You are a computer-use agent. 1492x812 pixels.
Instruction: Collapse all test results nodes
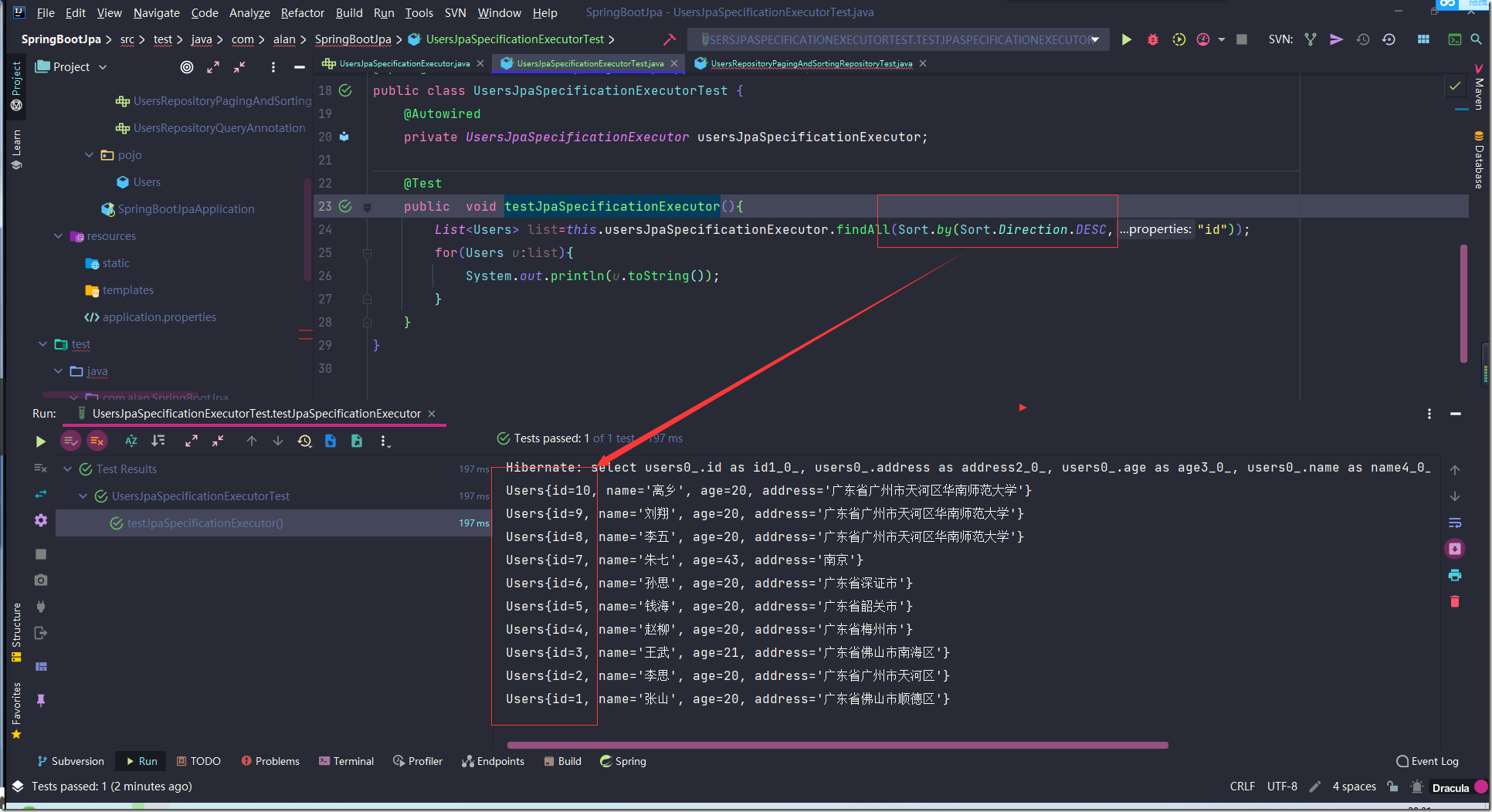(x=218, y=441)
